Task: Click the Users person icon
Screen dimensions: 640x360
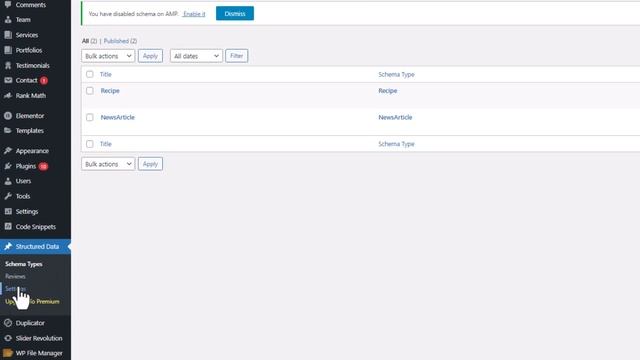Action: point(8,181)
